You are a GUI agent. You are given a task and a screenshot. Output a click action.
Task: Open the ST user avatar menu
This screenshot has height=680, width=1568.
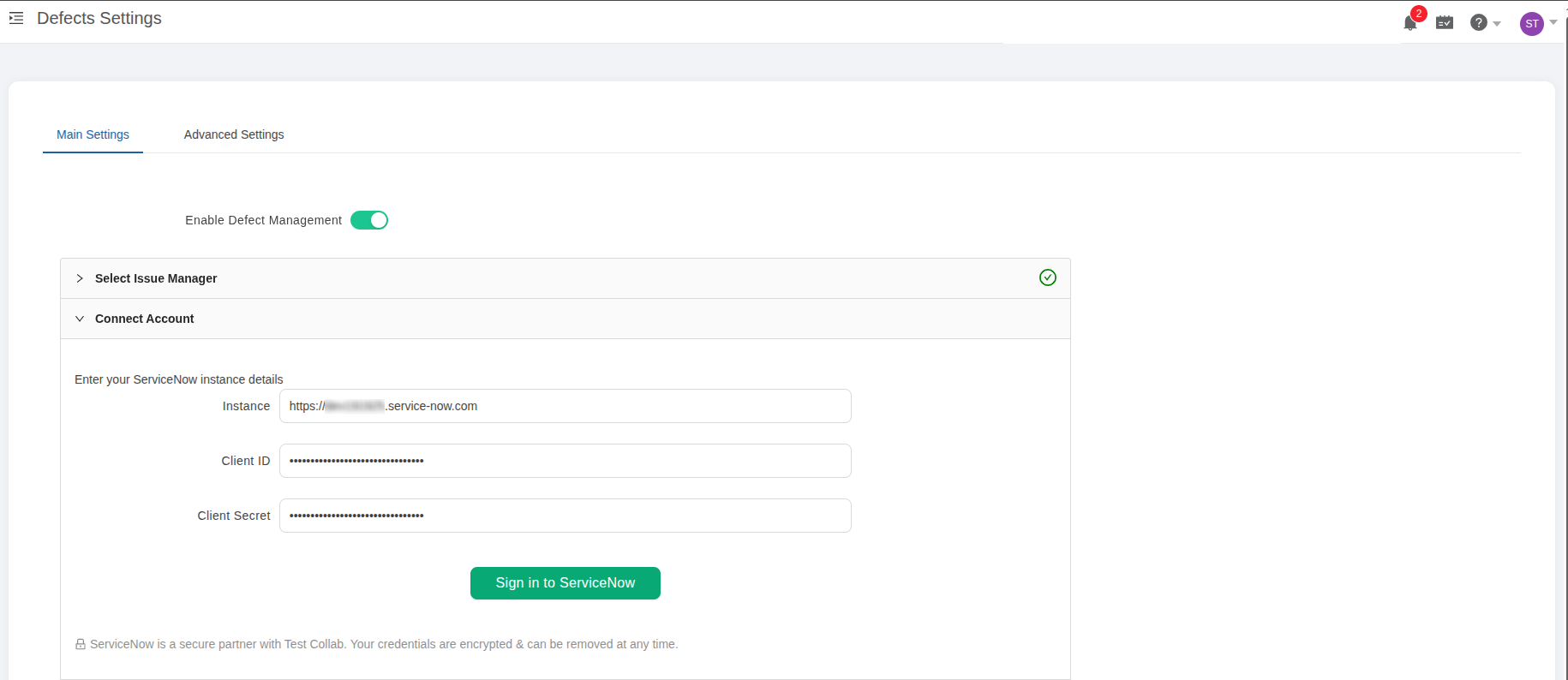(1532, 24)
